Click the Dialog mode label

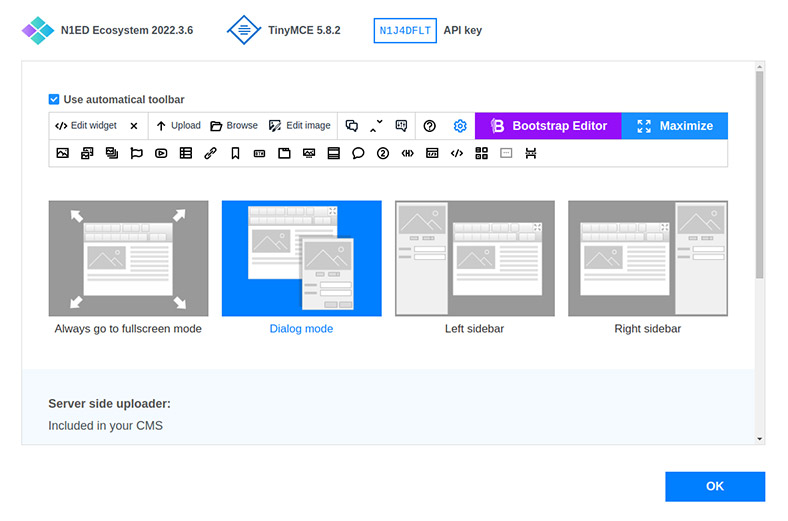point(302,329)
